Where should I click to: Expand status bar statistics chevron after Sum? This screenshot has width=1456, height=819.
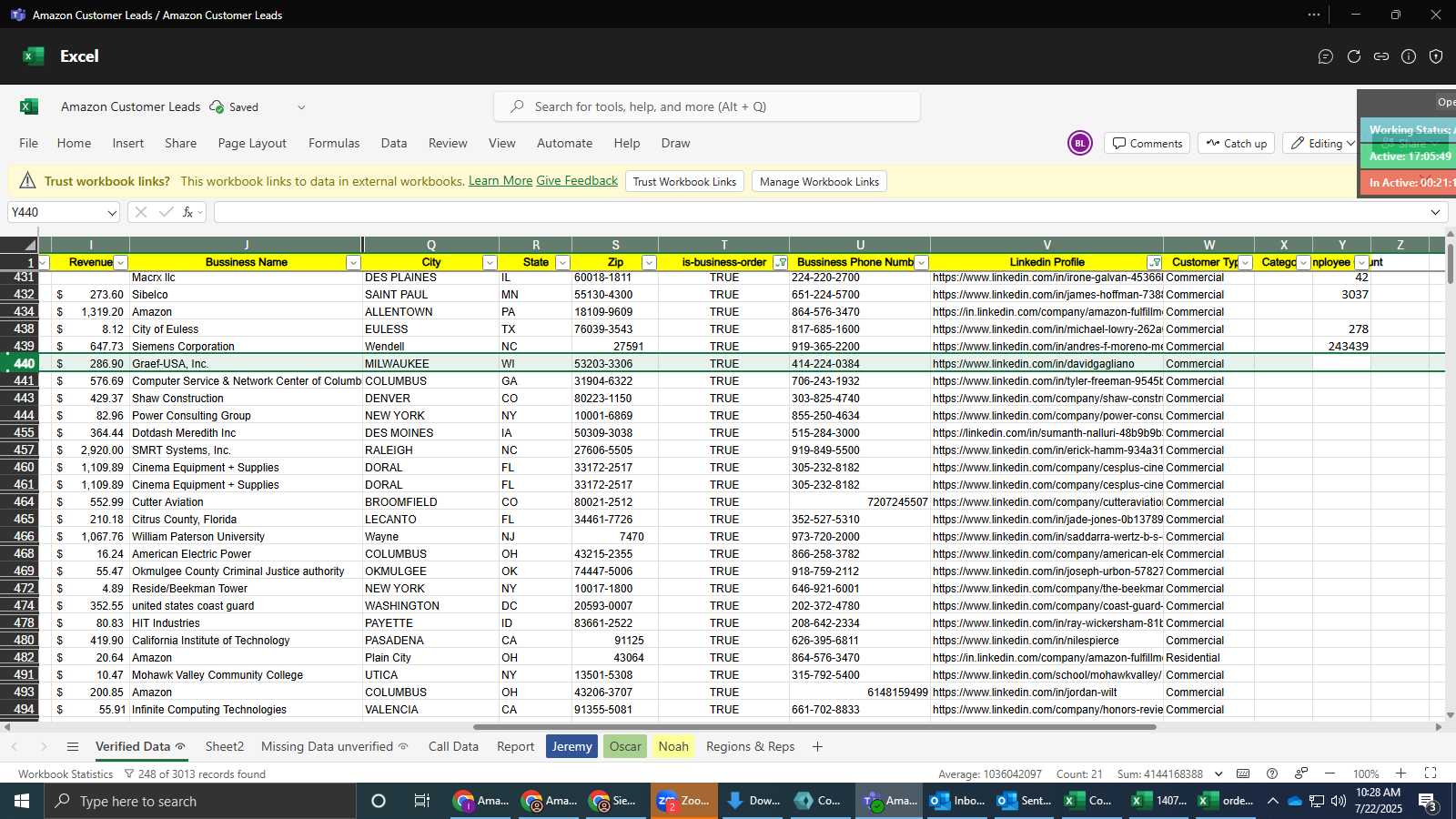[x=1218, y=774]
